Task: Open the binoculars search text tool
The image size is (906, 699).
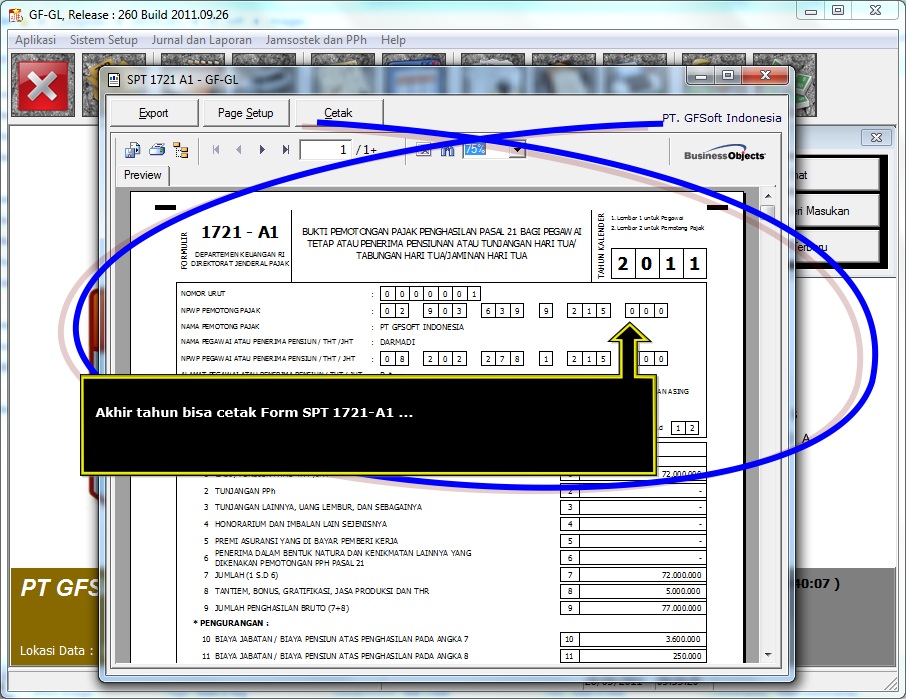Action: tap(447, 150)
